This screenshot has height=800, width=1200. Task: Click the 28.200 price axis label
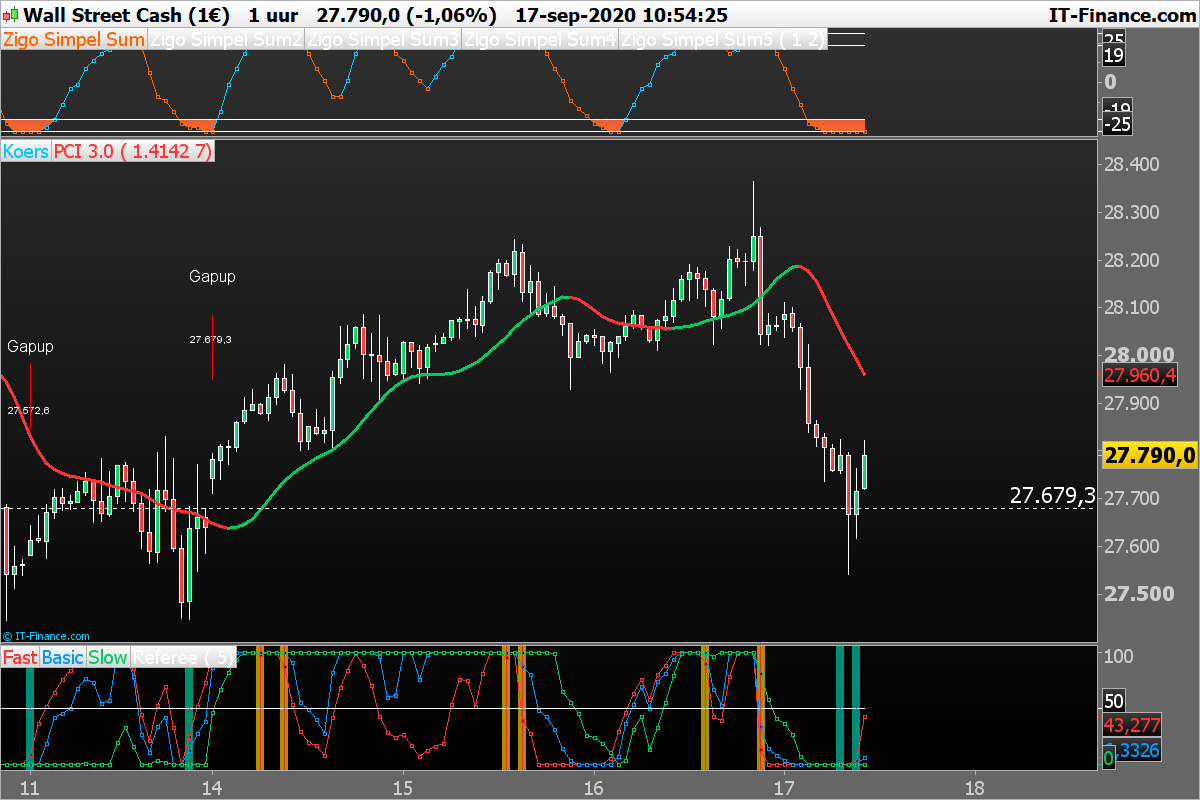coord(1134,260)
